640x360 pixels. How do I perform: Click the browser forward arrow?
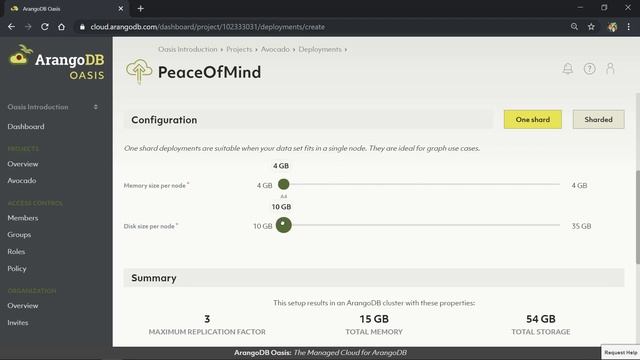point(28,27)
